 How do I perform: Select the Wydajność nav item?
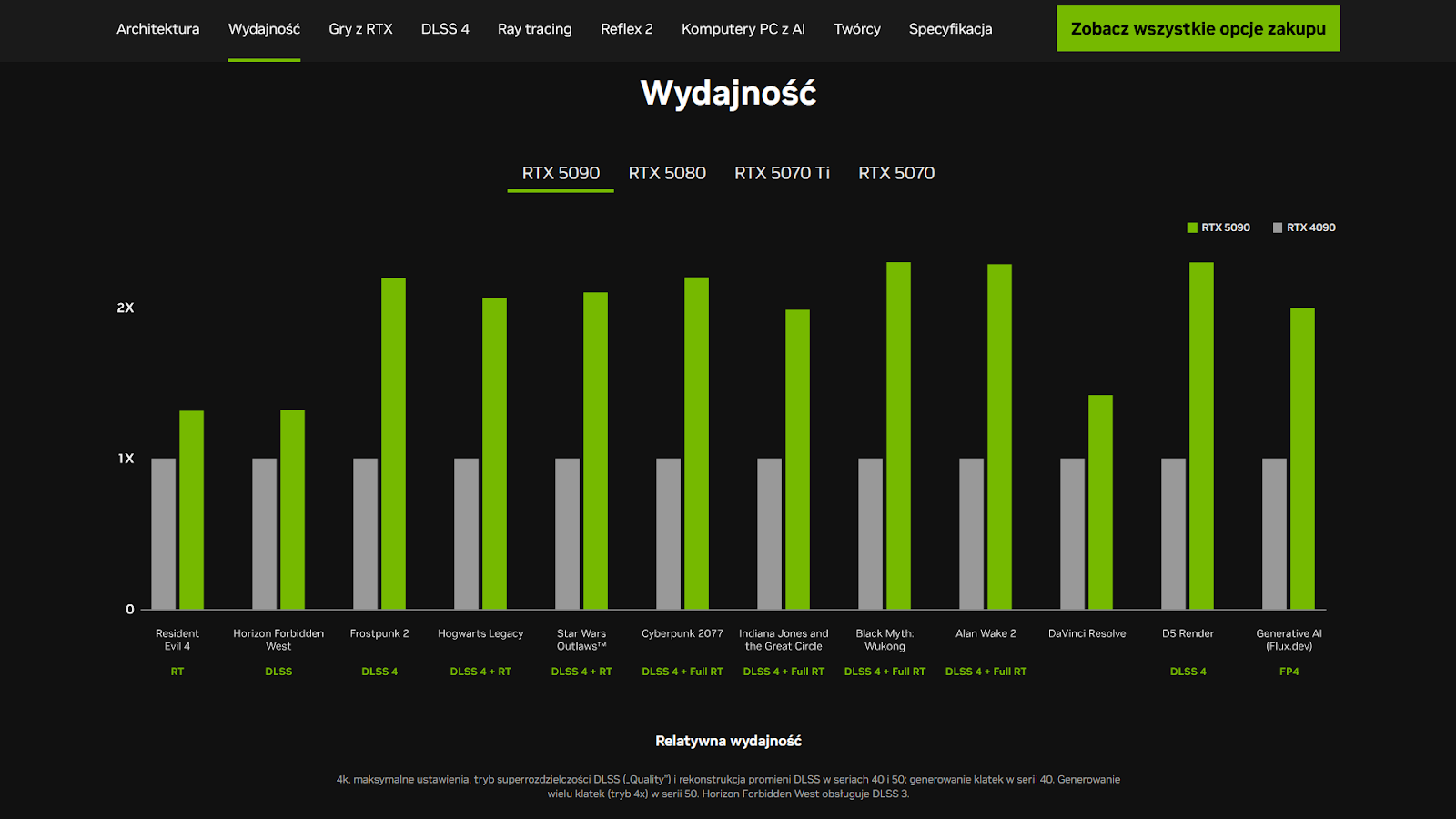(264, 29)
